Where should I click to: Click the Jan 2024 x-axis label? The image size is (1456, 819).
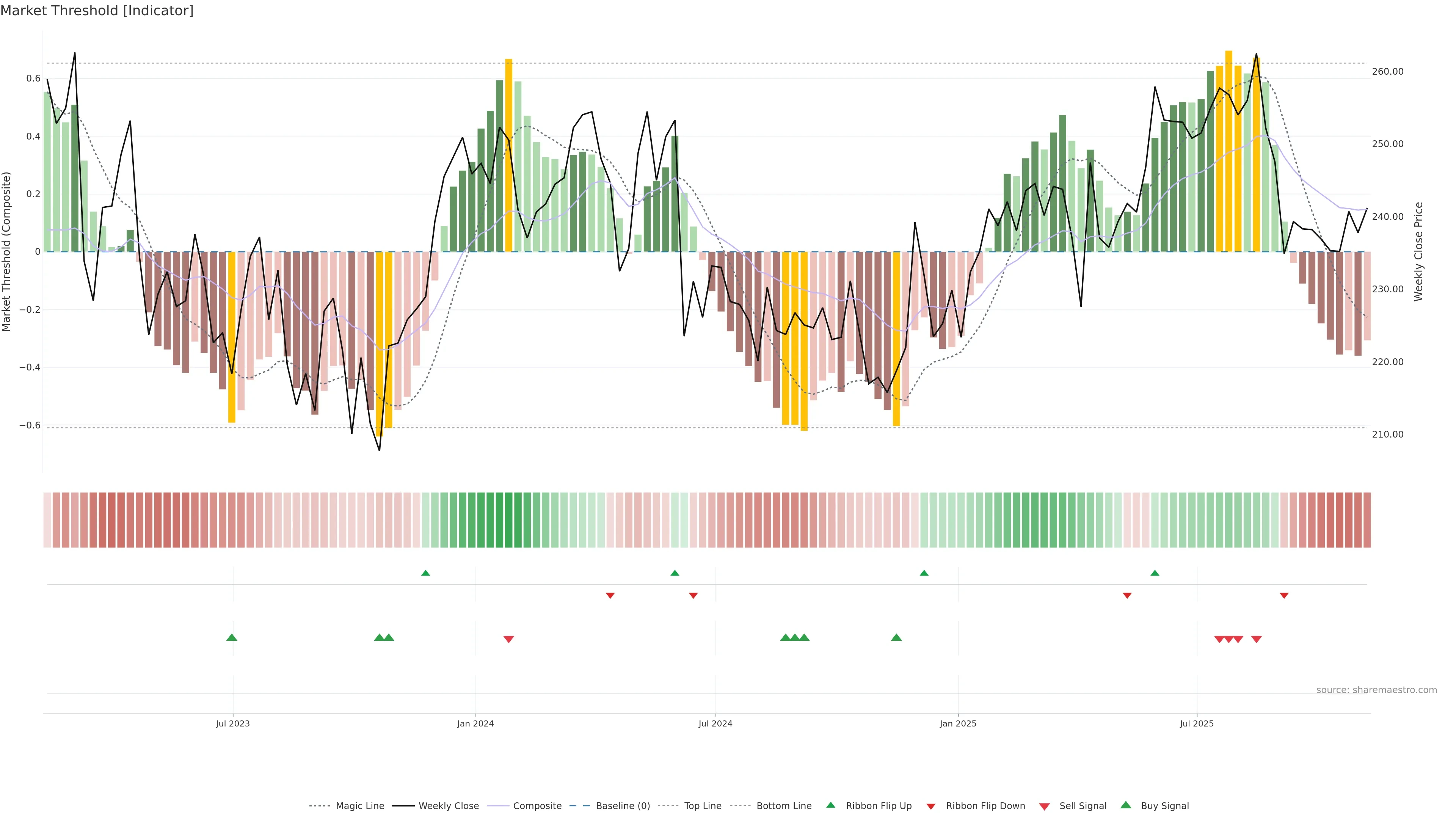tap(475, 723)
